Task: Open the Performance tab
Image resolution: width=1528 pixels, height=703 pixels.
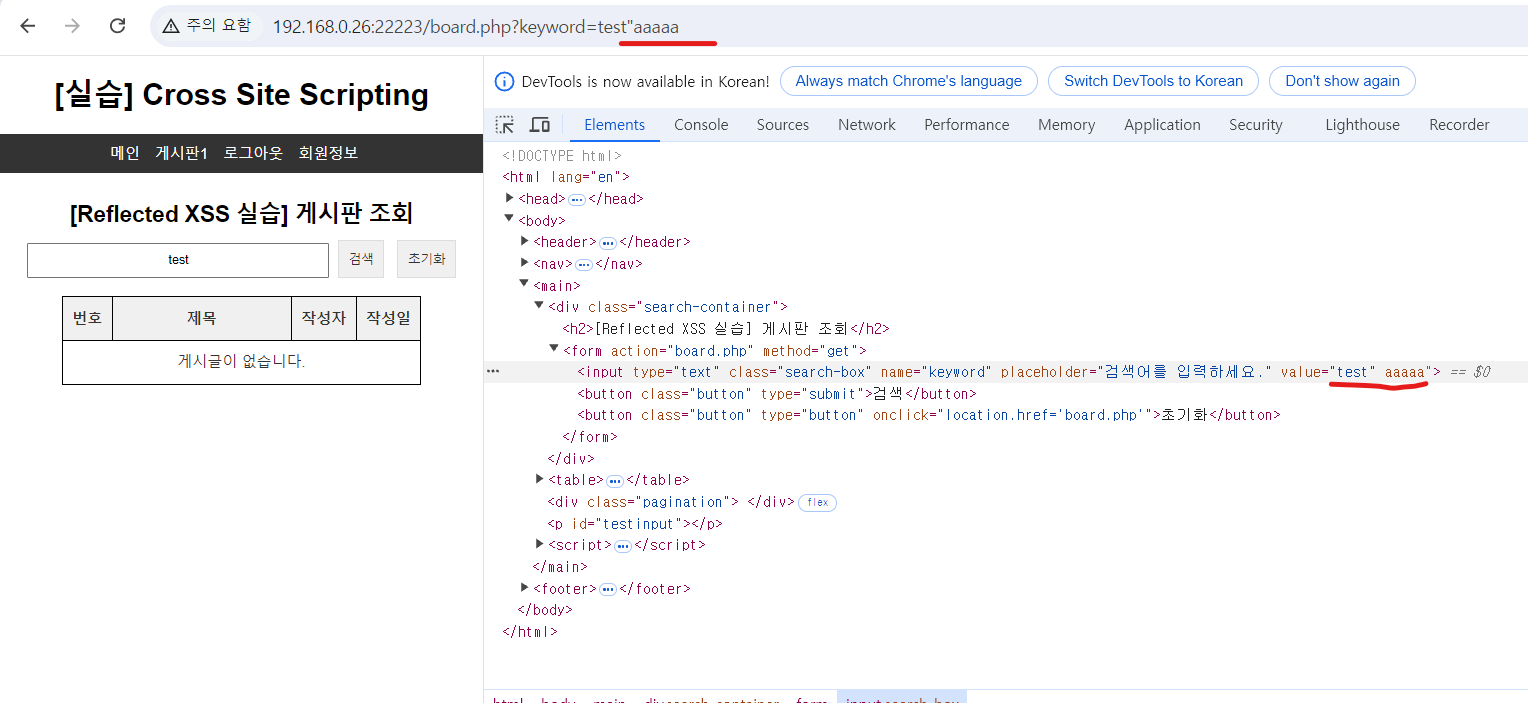Action: 967,125
